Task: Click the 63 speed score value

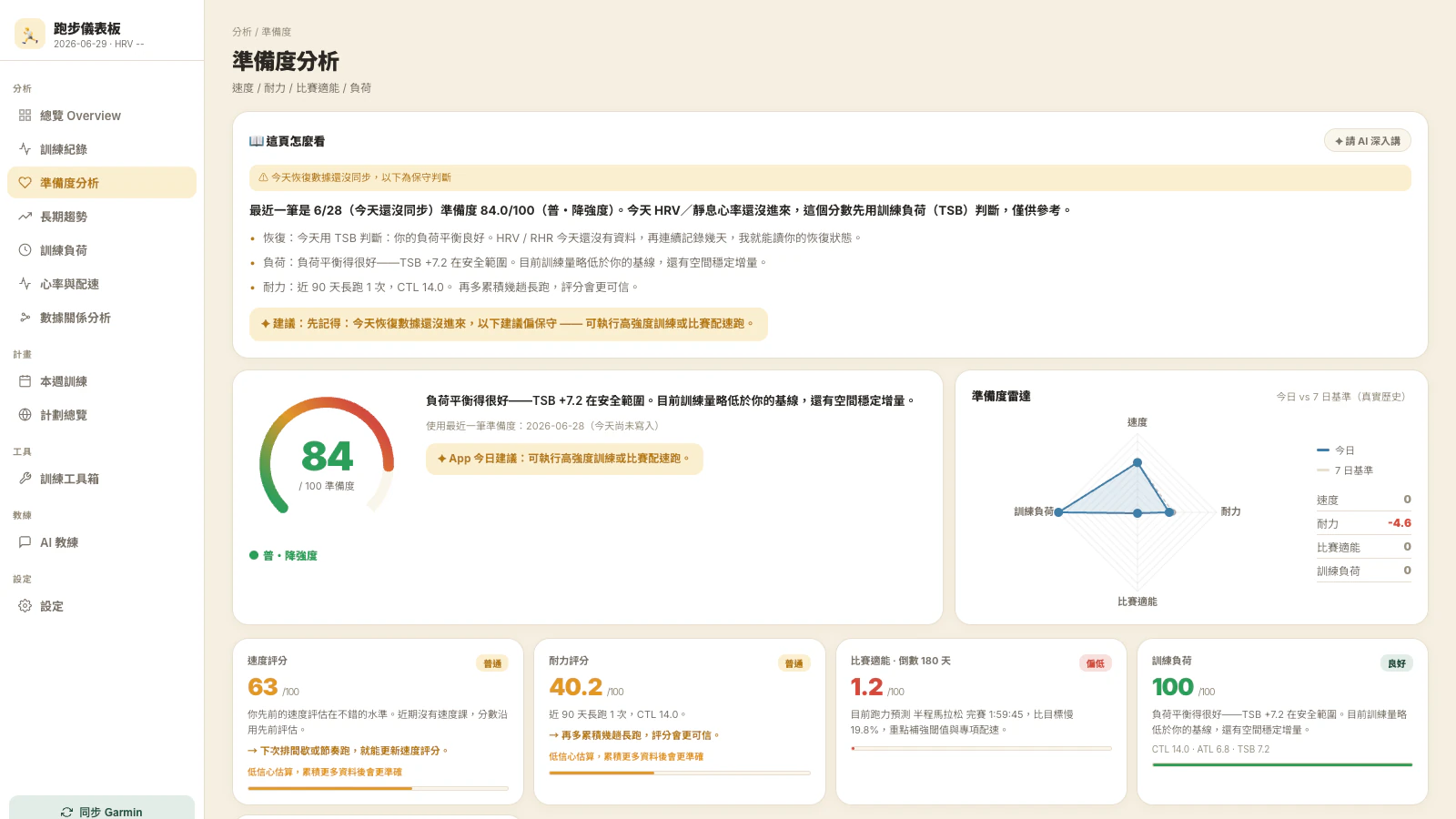Action: [x=263, y=687]
